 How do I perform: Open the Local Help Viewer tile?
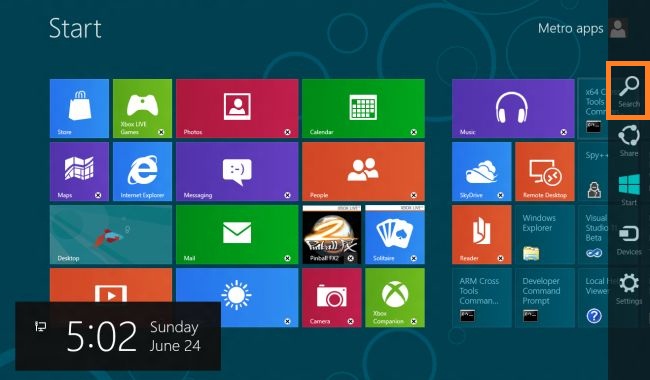[x=593, y=298]
